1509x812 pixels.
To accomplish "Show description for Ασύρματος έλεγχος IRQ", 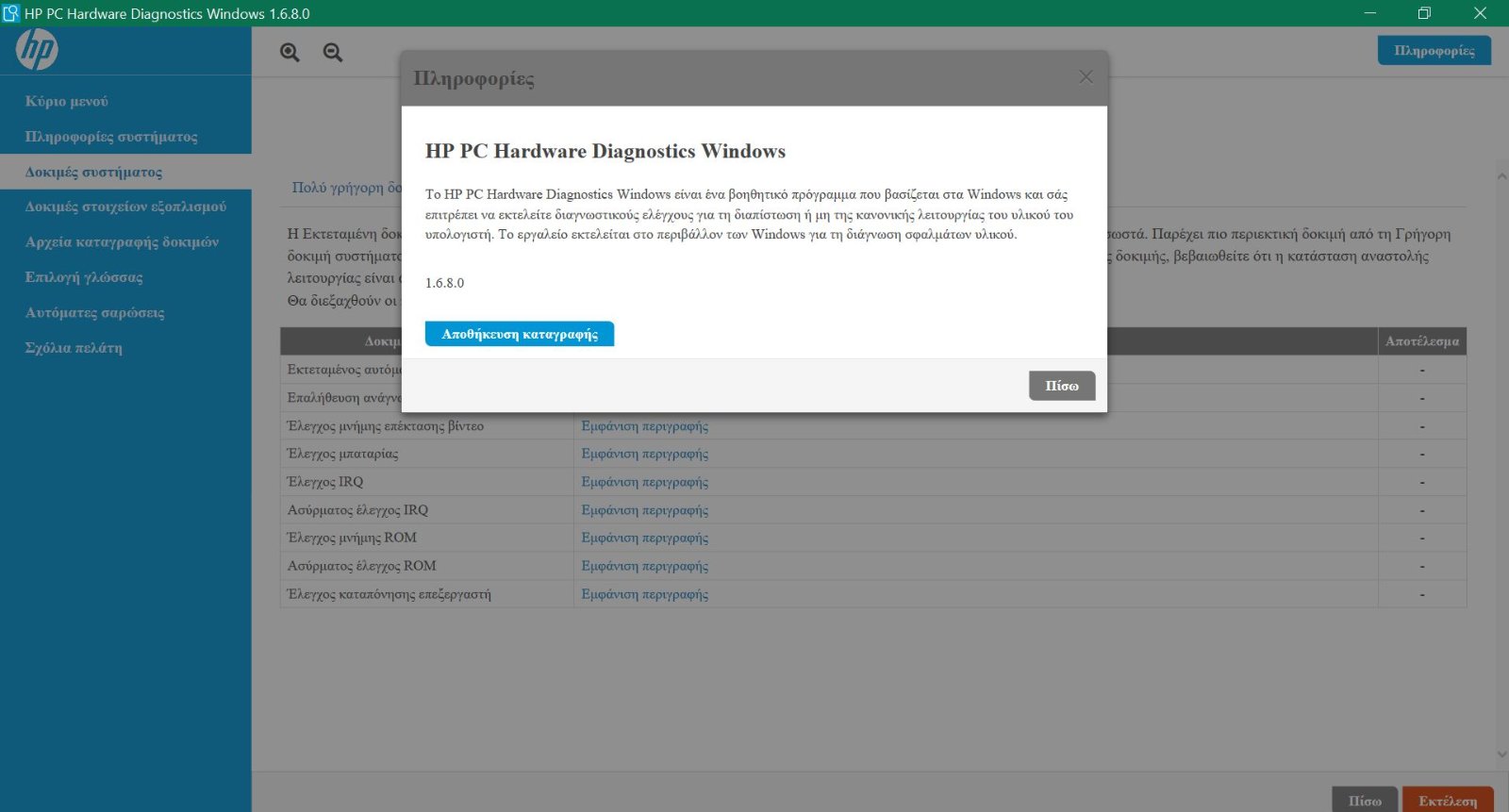I will pos(645,510).
